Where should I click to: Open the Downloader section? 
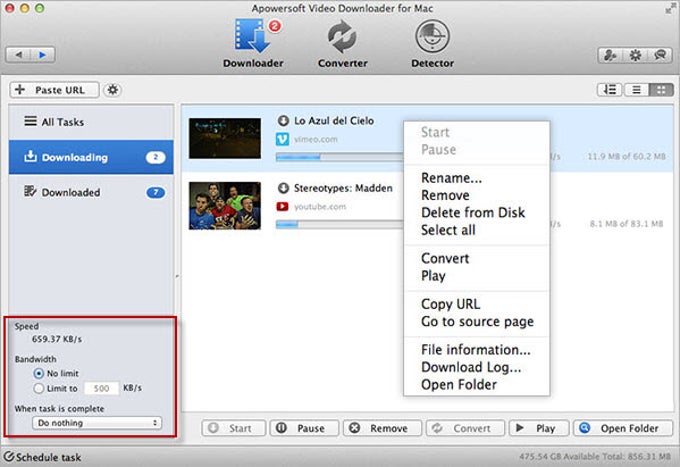pos(253,43)
